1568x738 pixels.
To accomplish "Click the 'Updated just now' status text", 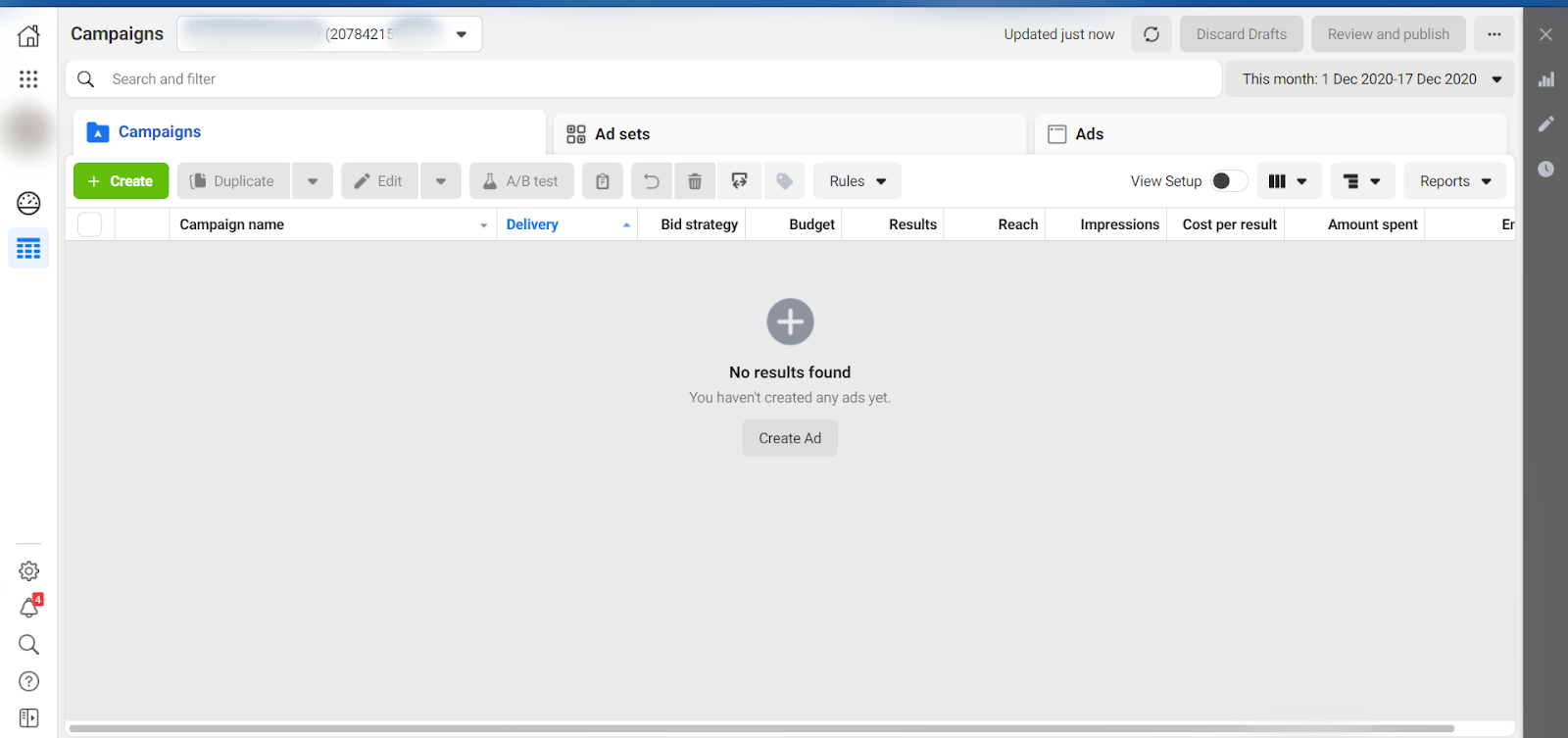I will coord(1059,34).
